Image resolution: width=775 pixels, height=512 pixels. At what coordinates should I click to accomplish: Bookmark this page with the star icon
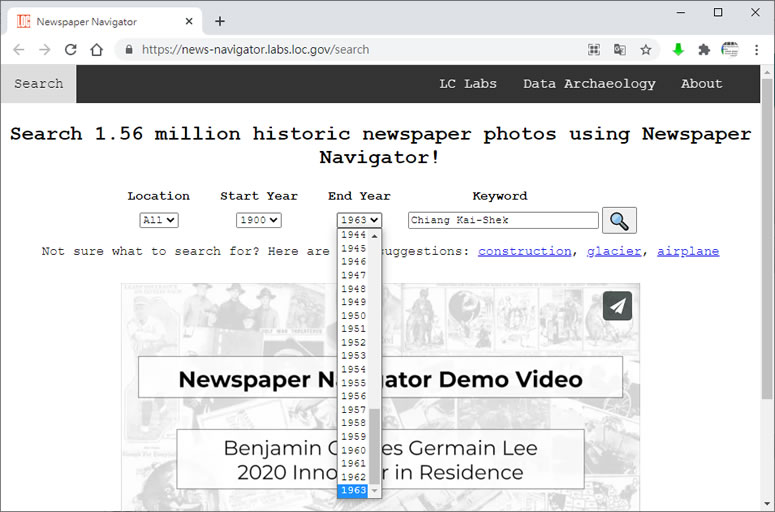click(646, 49)
